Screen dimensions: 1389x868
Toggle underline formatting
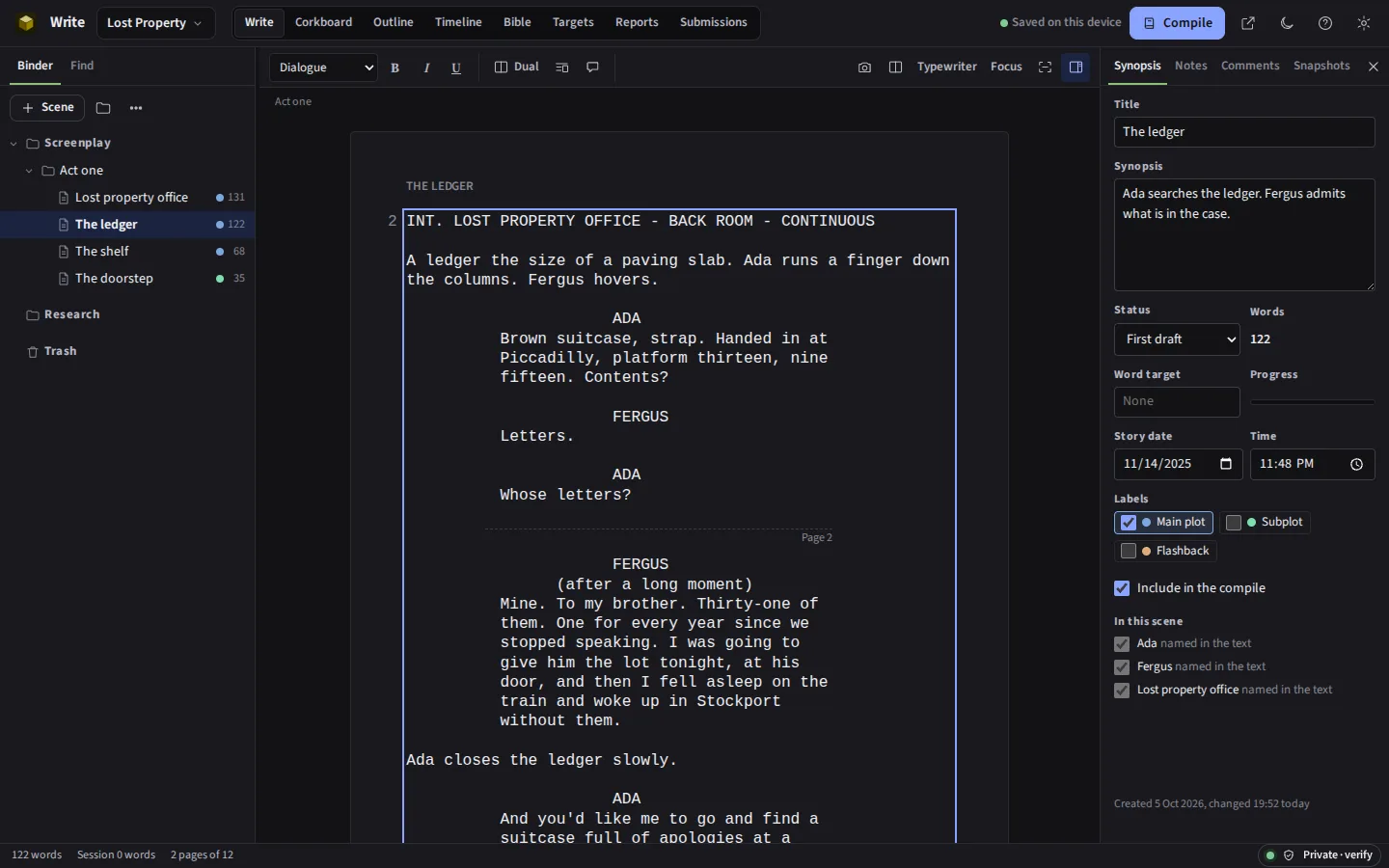click(x=456, y=68)
